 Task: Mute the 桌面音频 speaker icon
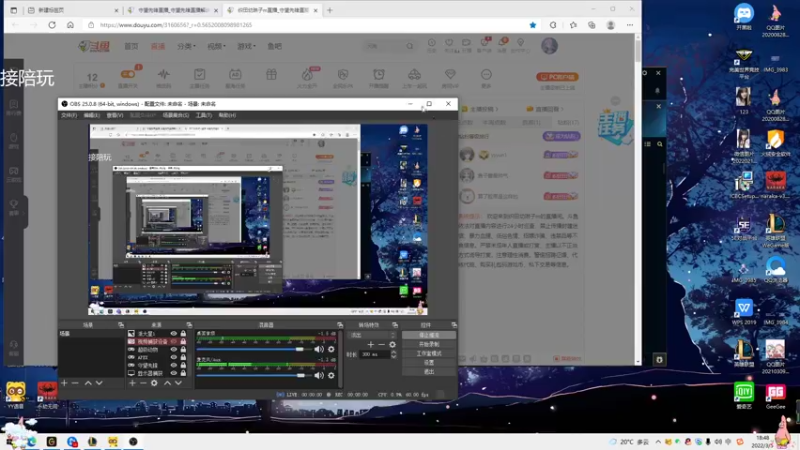coord(319,349)
